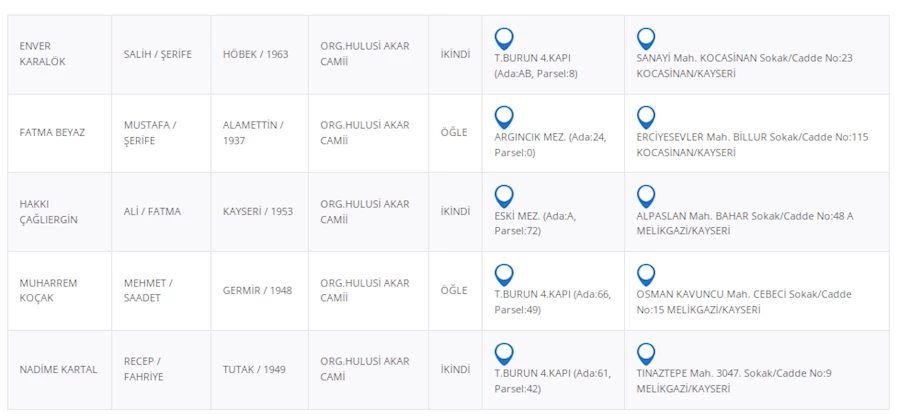Image resolution: width=898 pixels, height=420 pixels.
Task: Click map pin for ESKİ MEZ. grave
Action: 504,196
